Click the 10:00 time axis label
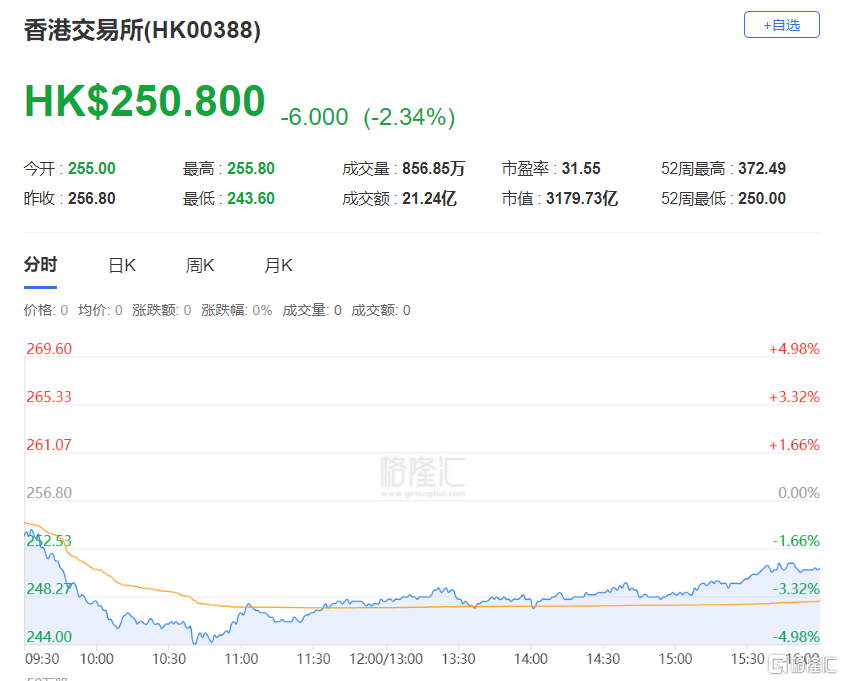 point(97,658)
